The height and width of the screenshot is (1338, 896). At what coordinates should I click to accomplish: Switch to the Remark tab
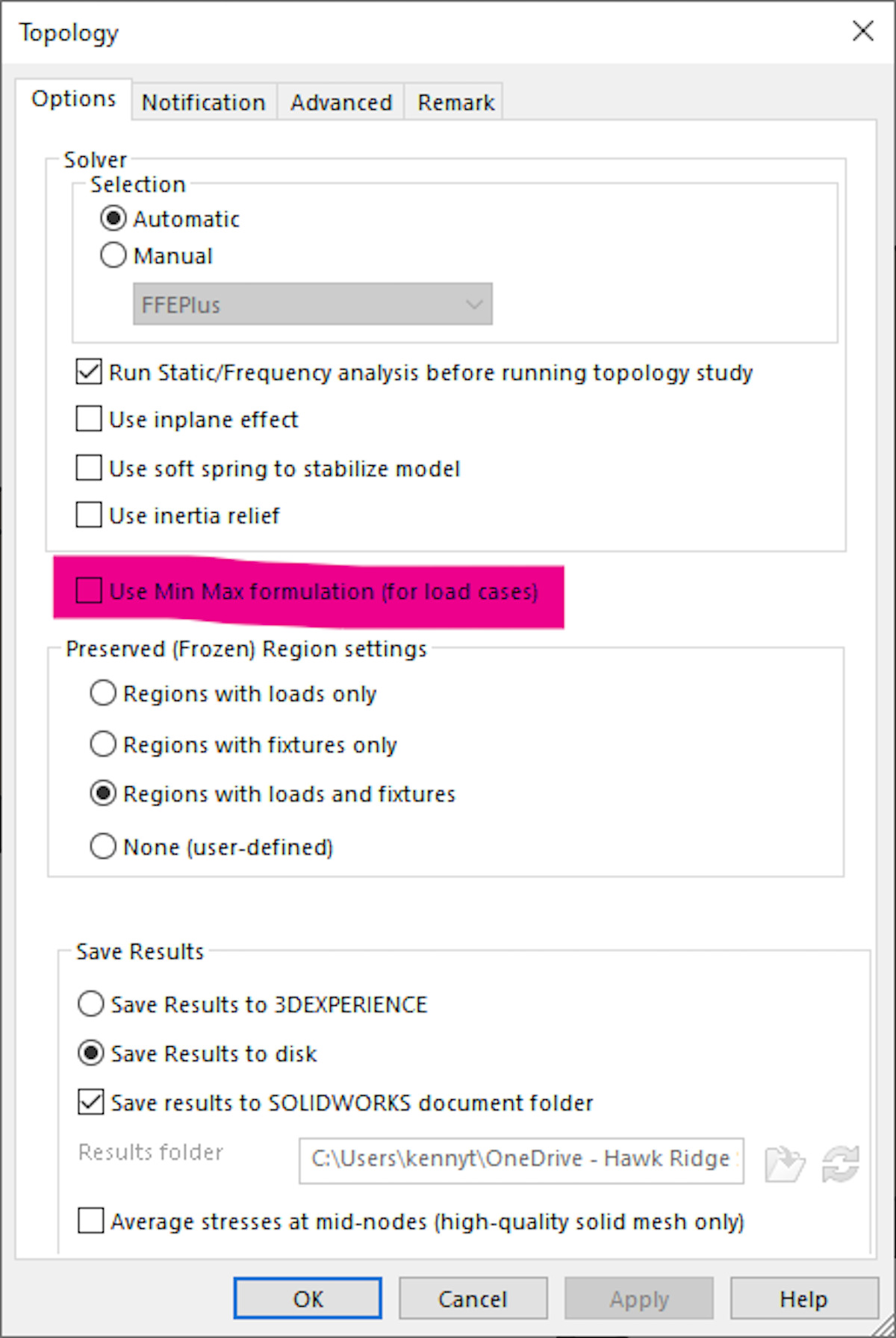point(454,102)
